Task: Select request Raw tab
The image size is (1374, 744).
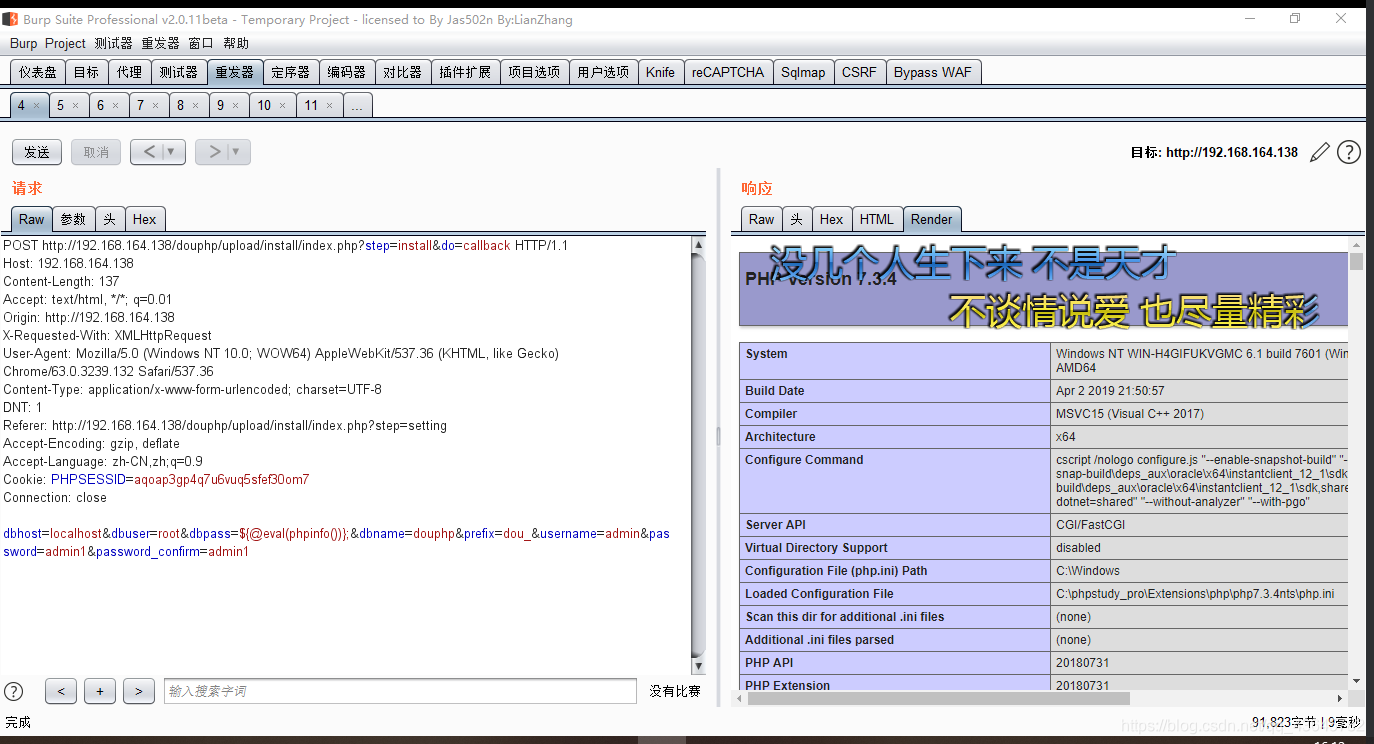Action: tap(32, 219)
